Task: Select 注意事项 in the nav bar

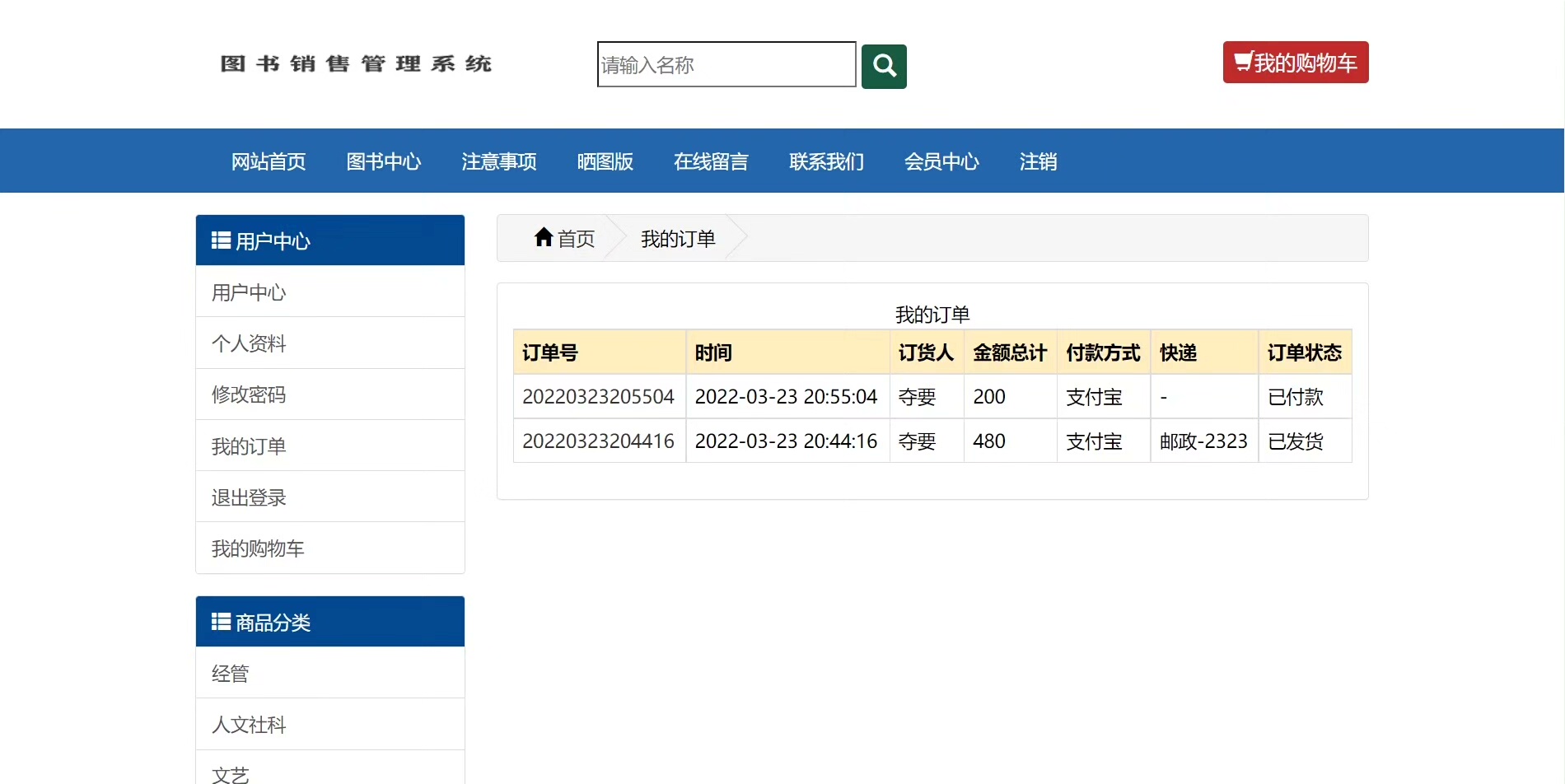Action: (499, 161)
